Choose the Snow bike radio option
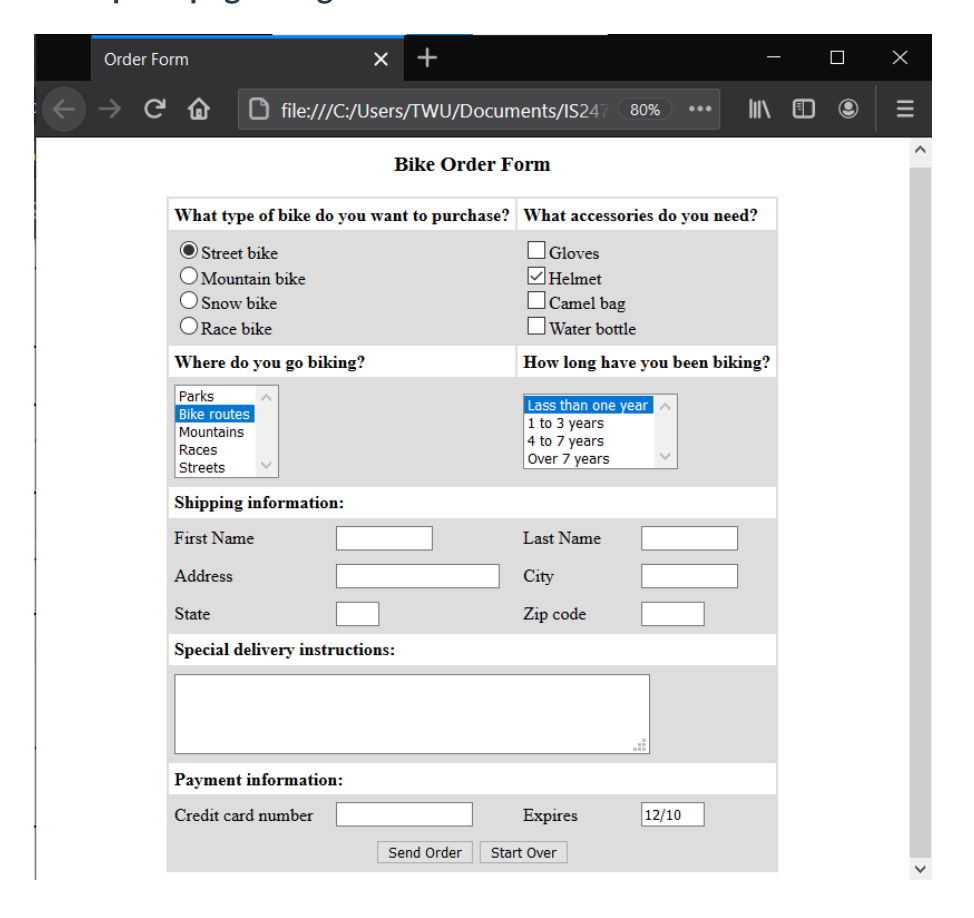This screenshot has height=918, width=974. (x=189, y=301)
